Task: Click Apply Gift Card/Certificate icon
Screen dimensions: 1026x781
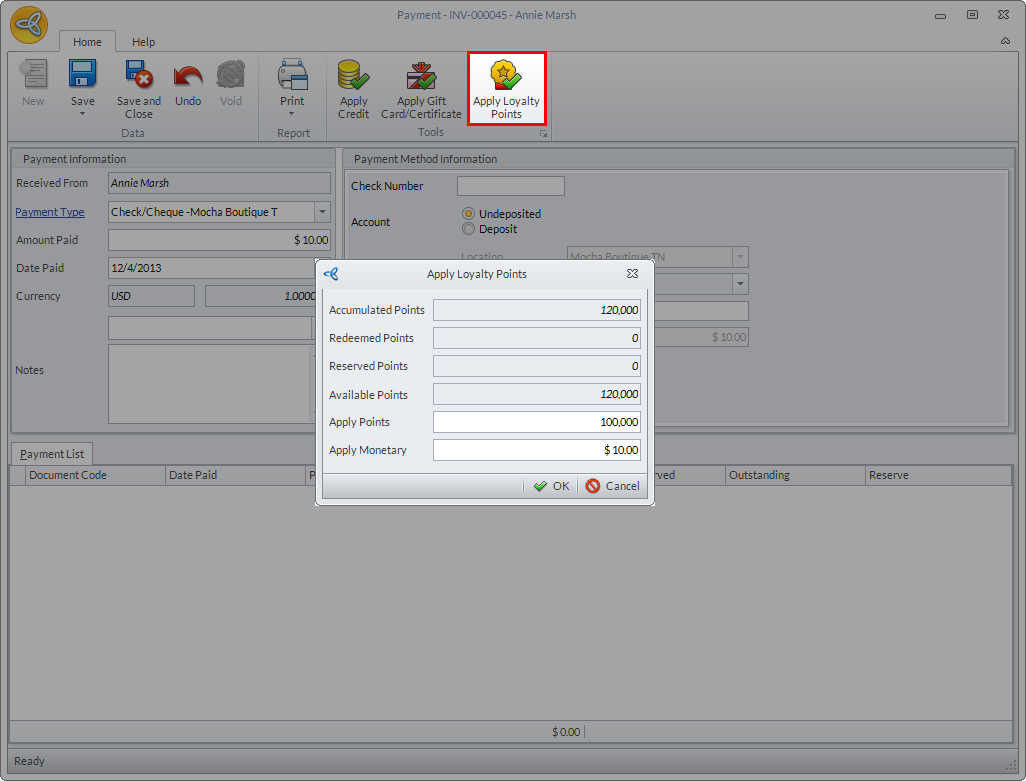Action: coord(421,75)
